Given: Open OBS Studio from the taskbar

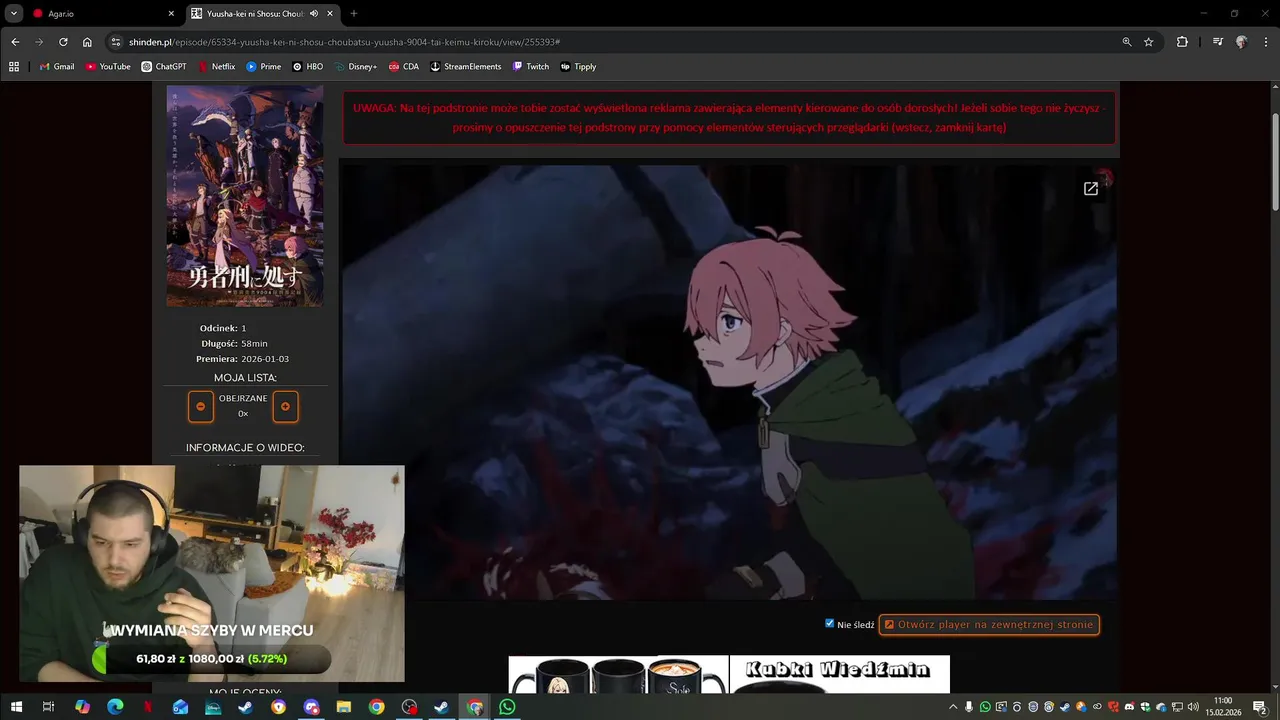Looking at the screenshot, I should [409, 707].
